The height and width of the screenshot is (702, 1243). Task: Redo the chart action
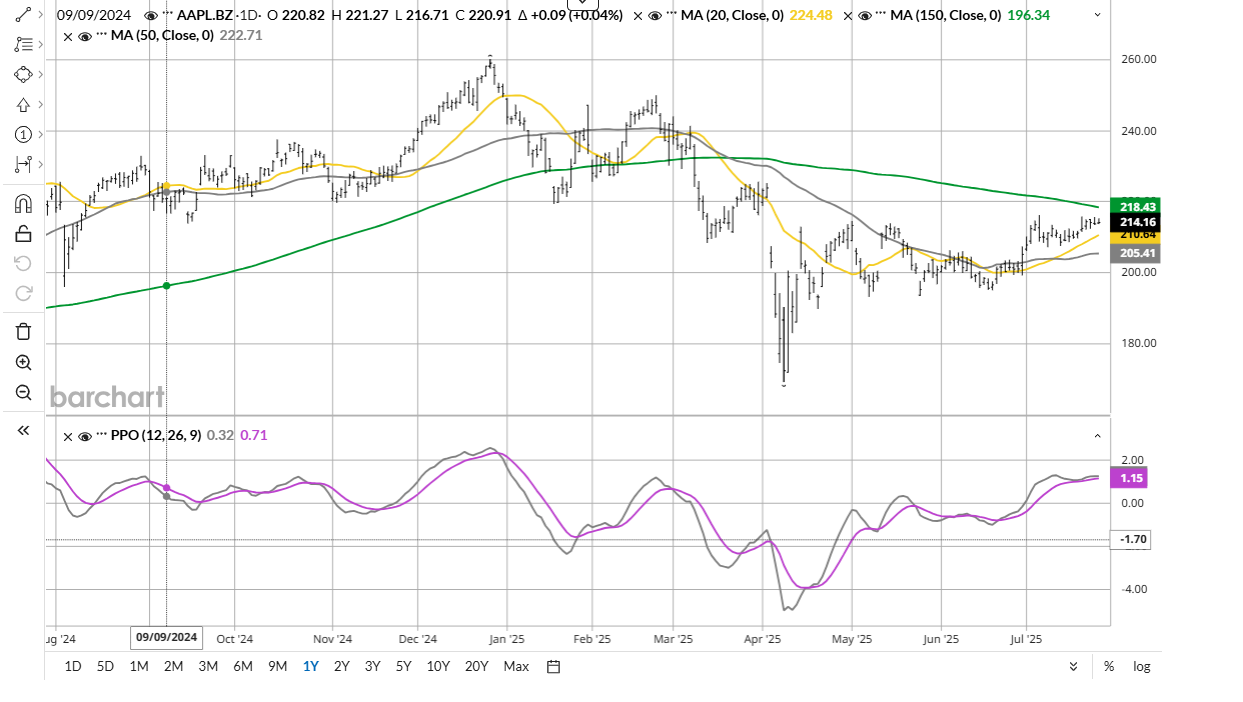[x=24, y=294]
